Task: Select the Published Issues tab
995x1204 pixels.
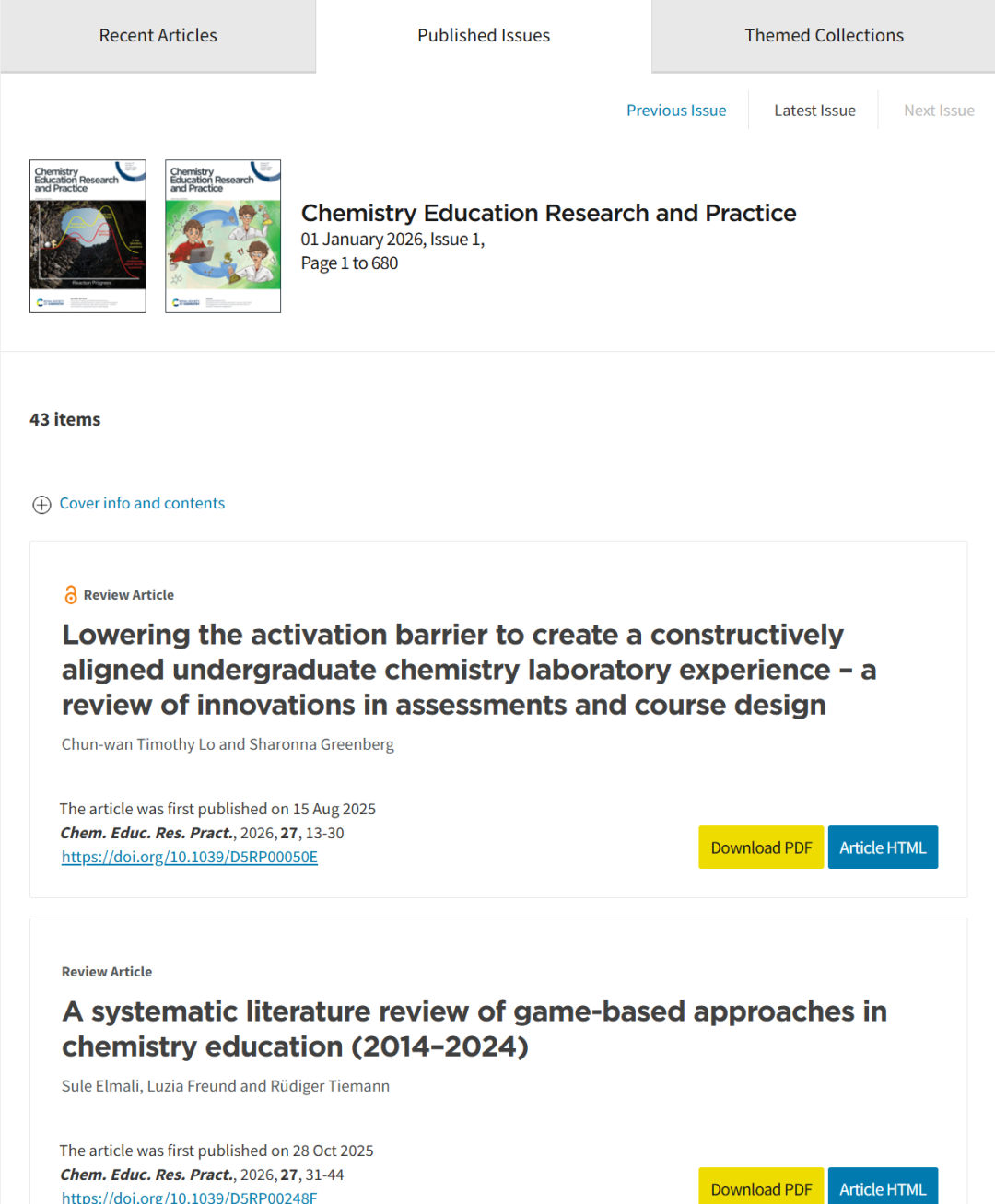Action: (x=483, y=36)
